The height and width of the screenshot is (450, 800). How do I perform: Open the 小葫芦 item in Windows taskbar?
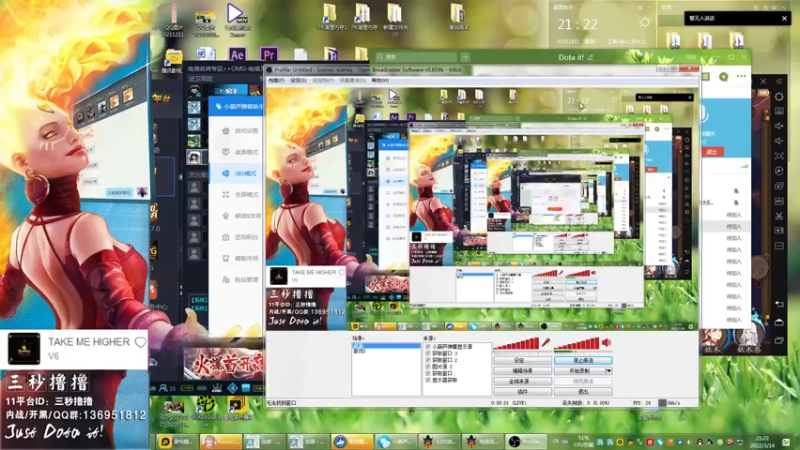(394, 441)
